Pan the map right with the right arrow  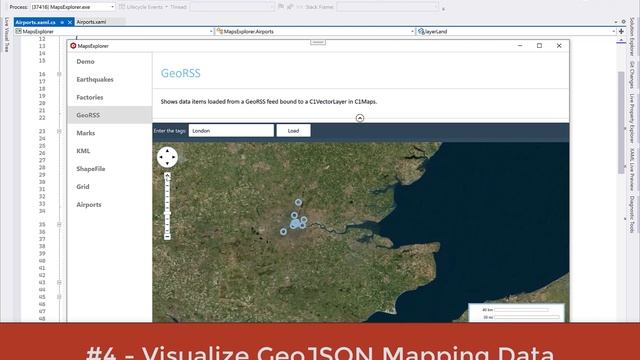[174, 157]
